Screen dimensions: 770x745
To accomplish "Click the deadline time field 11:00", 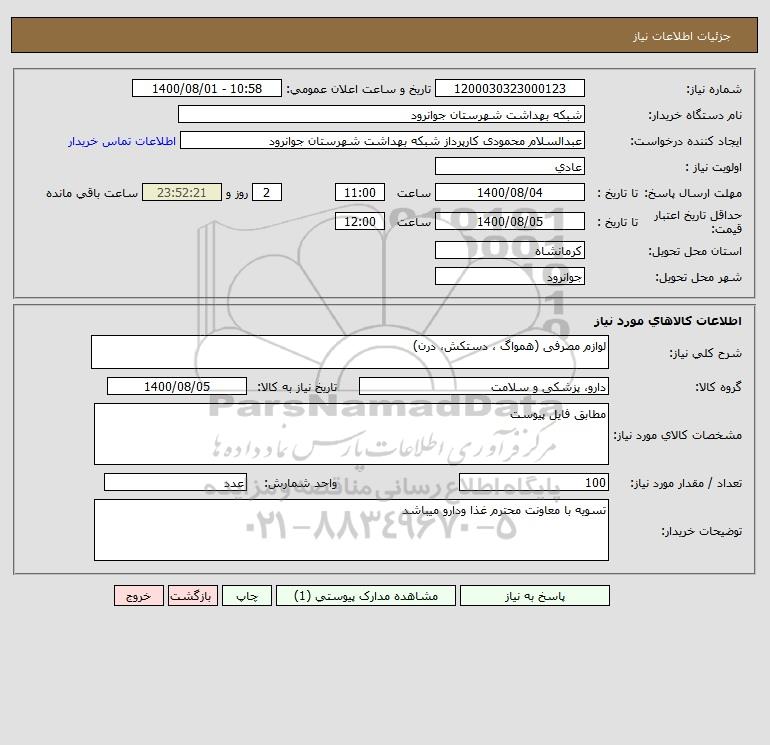I will (x=359, y=193).
